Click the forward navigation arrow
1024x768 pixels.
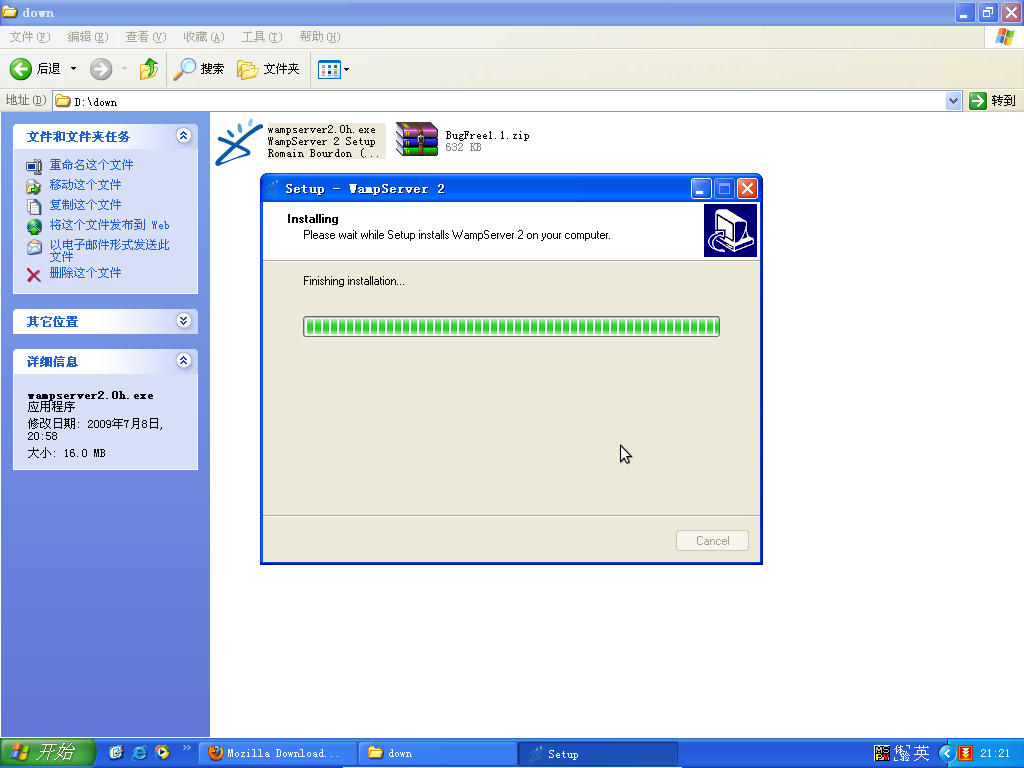pos(101,69)
